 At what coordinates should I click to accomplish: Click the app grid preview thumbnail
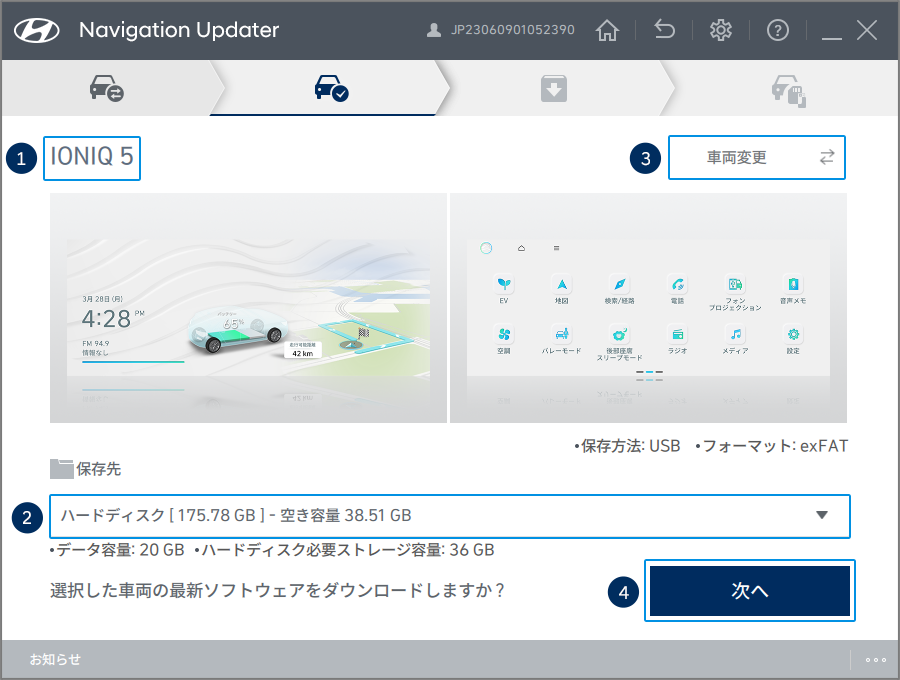650,307
